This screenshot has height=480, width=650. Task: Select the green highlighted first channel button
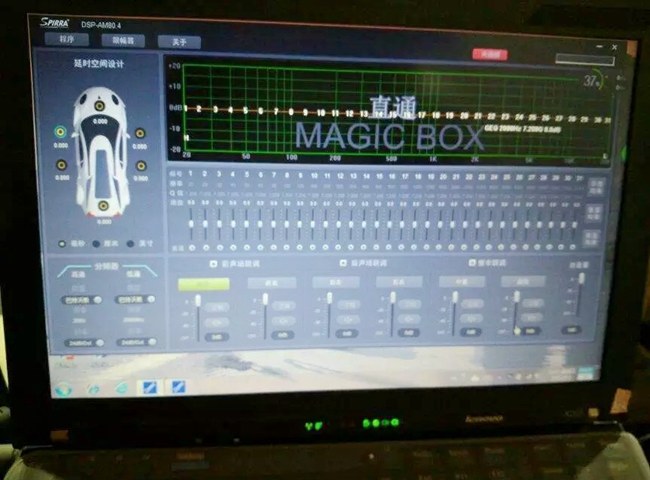pos(204,284)
